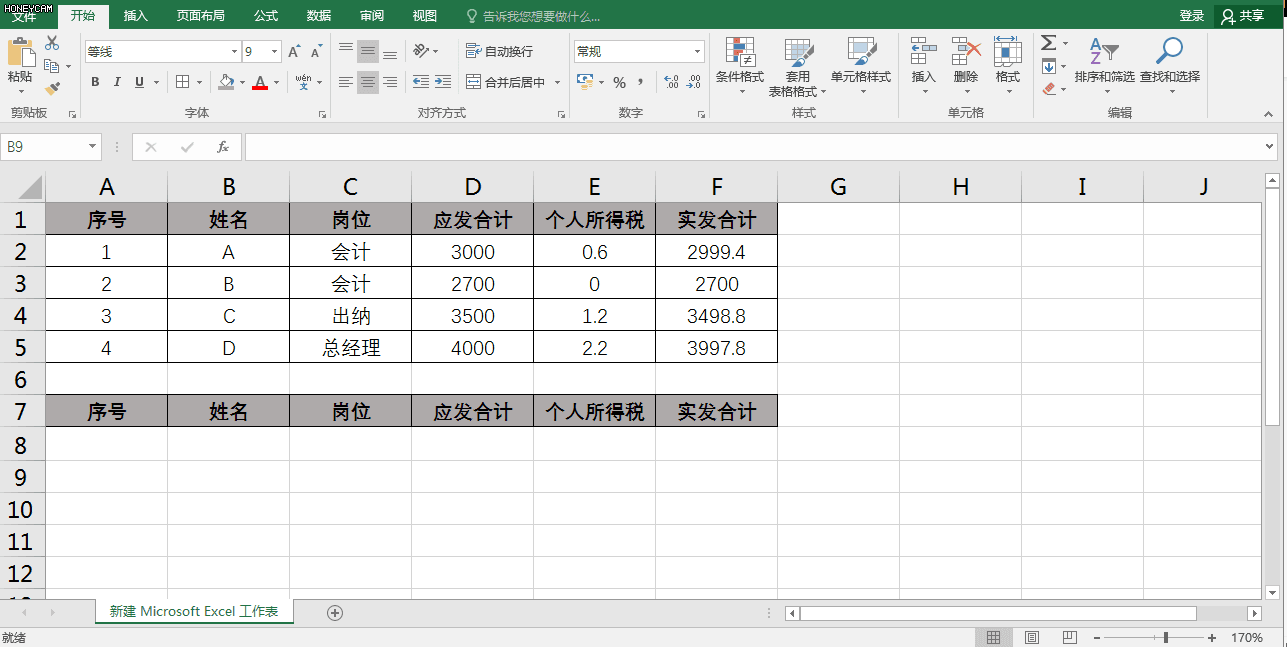Click the AutoSum sigma icon
The width and height of the screenshot is (1287, 647).
[1048, 43]
